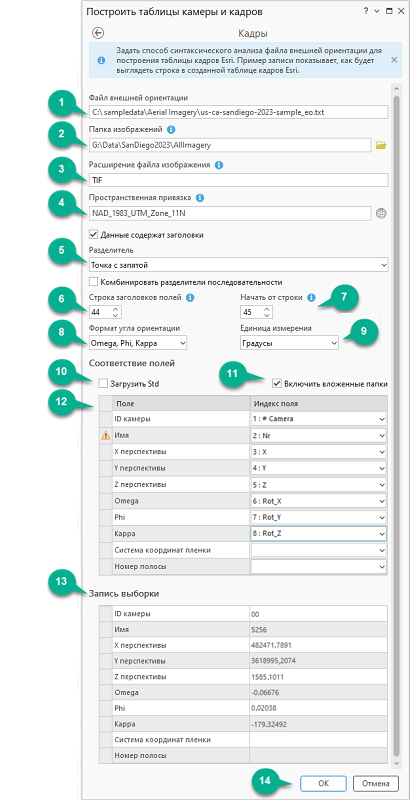This screenshot has width=410, height=800.
Task: Enable Комбинировать разделители последовательности checkbox
Action: pos(93,282)
